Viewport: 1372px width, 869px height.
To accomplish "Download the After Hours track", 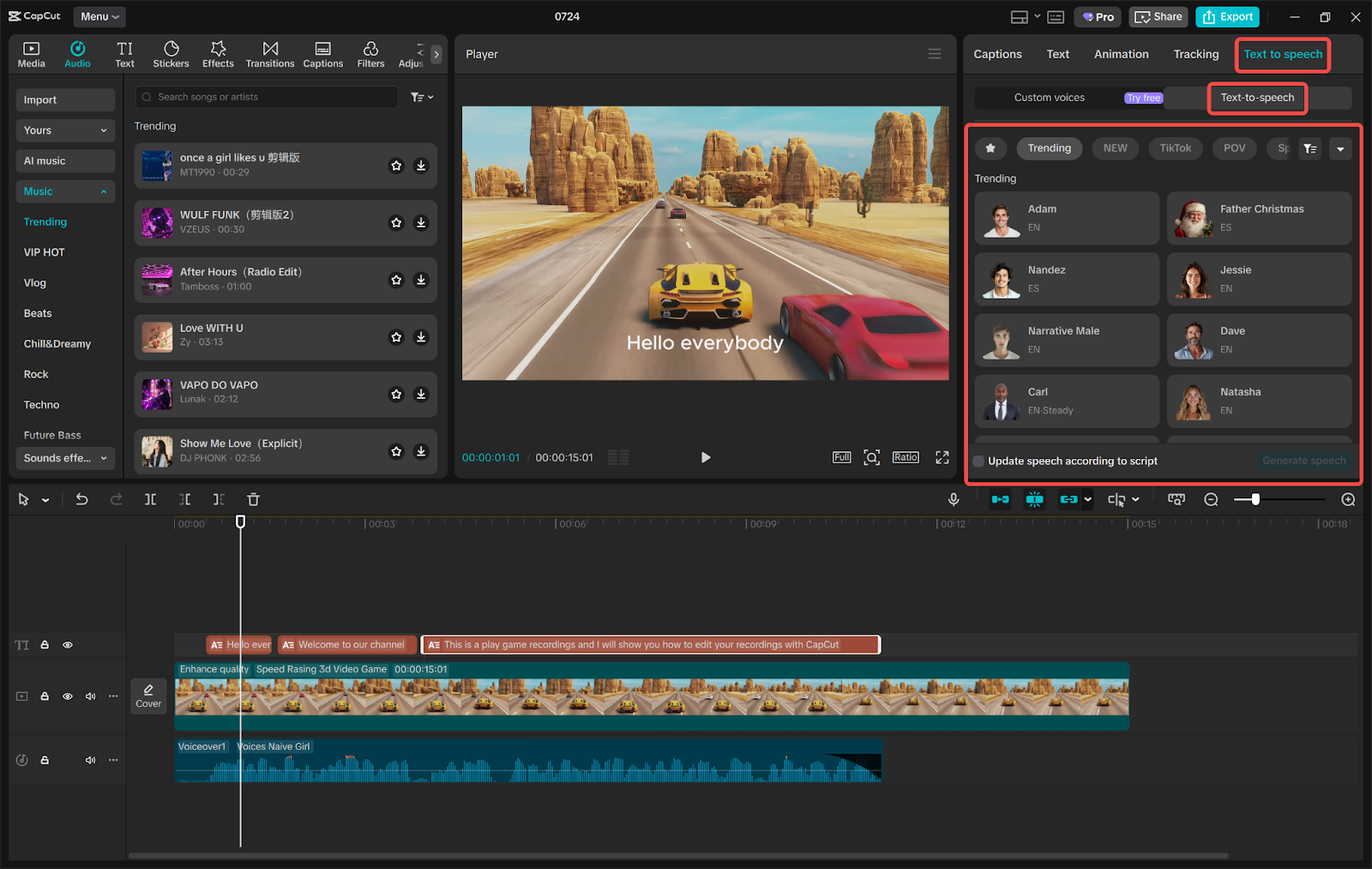I will pyautogui.click(x=421, y=280).
